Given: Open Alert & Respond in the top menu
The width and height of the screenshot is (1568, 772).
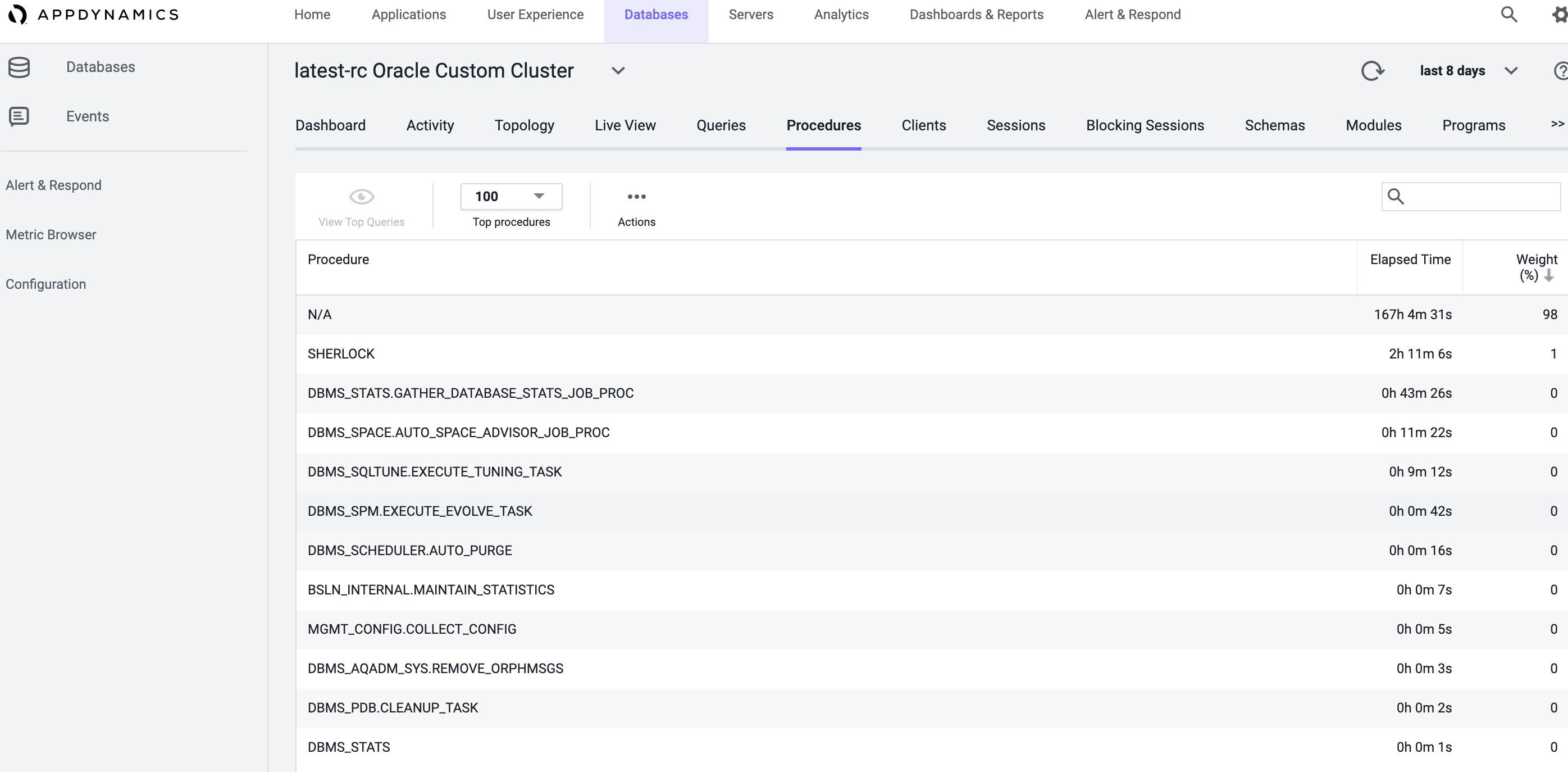Looking at the screenshot, I should click(x=1132, y=14).
